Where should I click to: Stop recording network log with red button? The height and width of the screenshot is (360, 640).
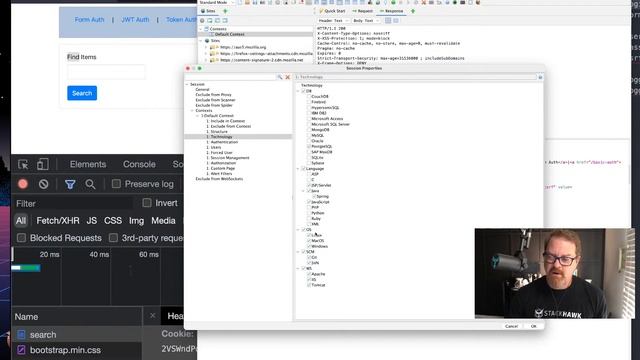tap(23, 184)
